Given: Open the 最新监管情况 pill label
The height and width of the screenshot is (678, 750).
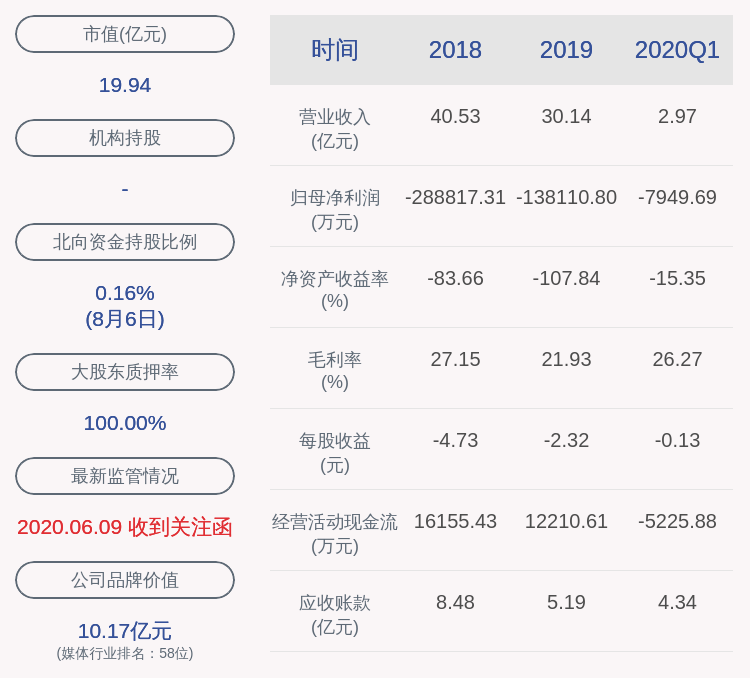Looking at the screenshot, I should point(125,476).
